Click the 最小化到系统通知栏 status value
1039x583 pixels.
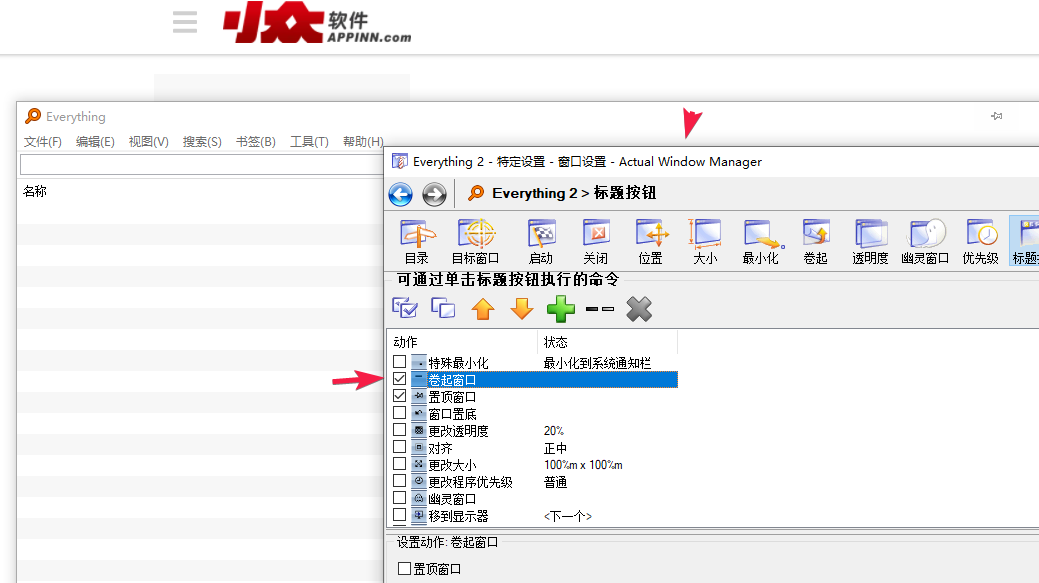[x=597, y=363]
